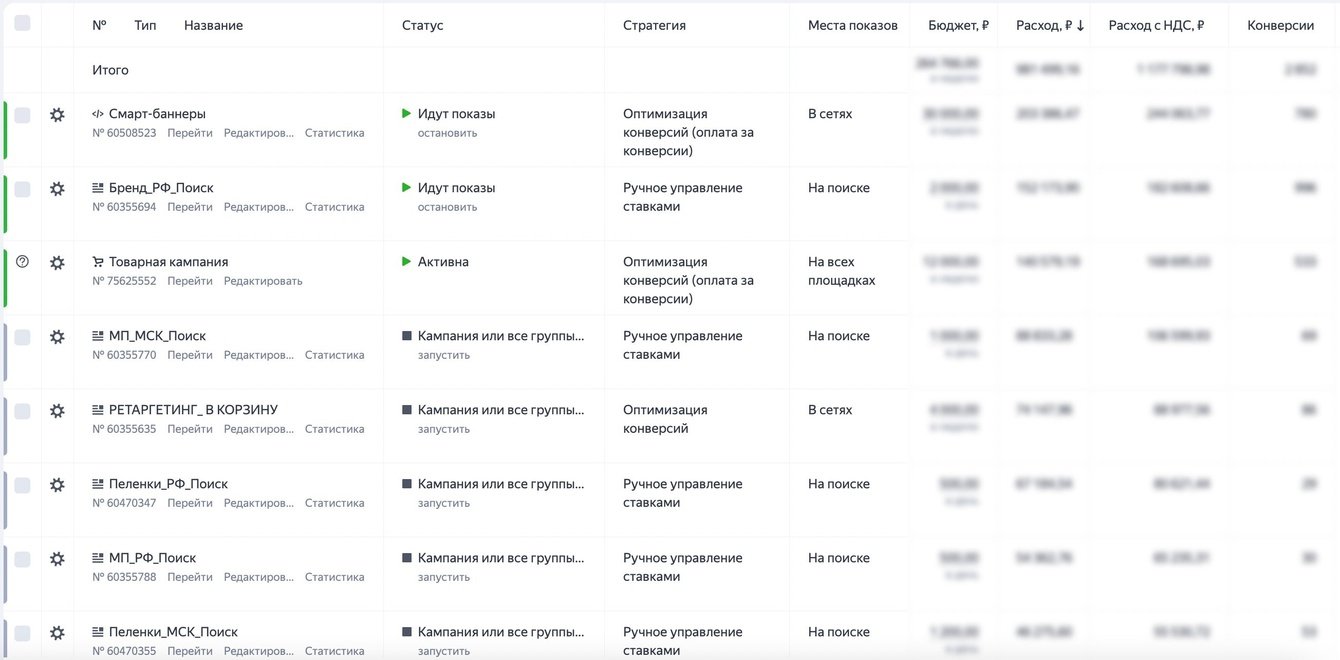
Task: Open the Пеленки_РФ_Поиск campaign name
Action: tap(168, 484)
